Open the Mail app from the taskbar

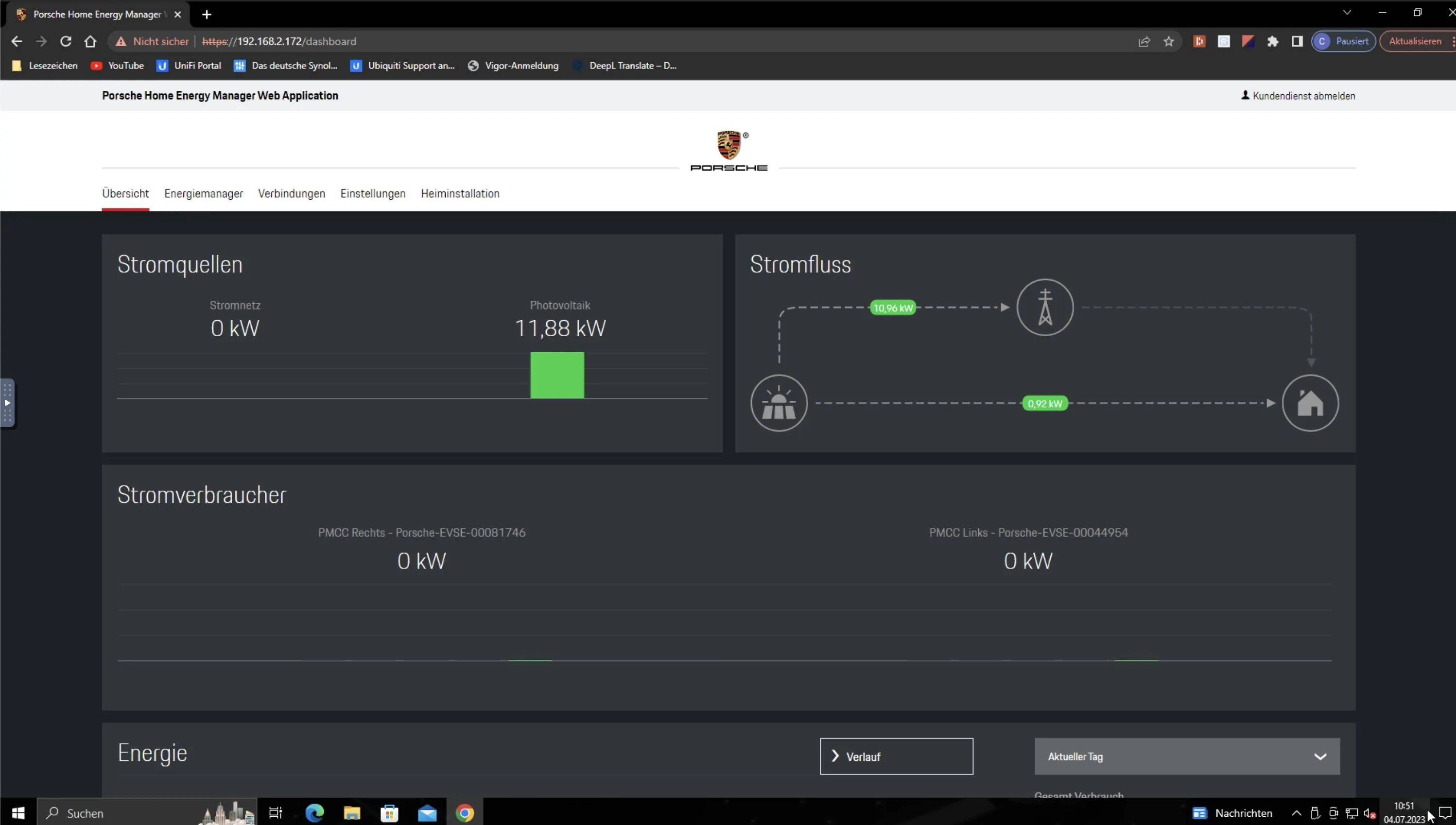coord(427,813)
